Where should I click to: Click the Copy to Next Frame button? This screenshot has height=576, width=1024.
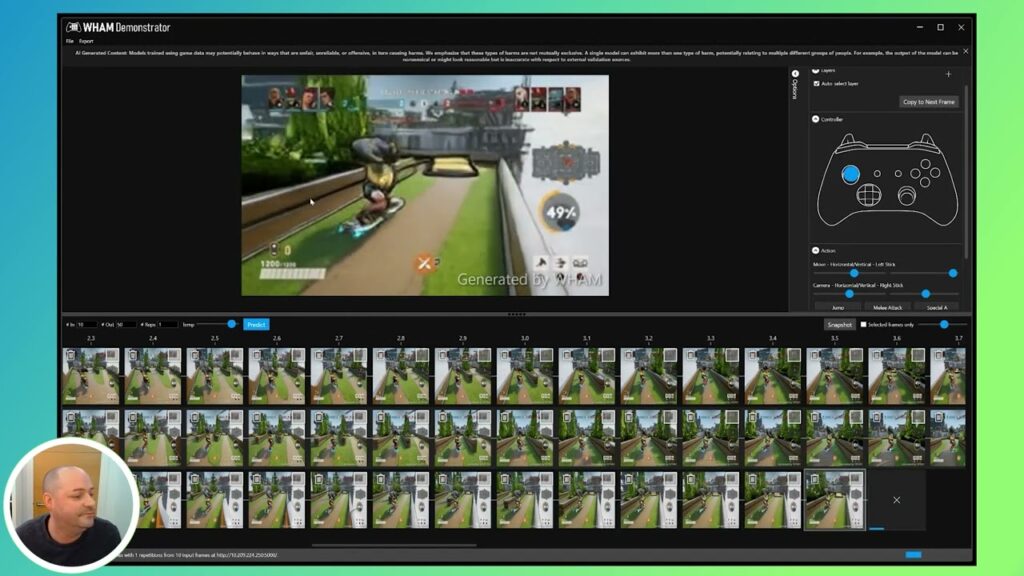coord(929,102)
